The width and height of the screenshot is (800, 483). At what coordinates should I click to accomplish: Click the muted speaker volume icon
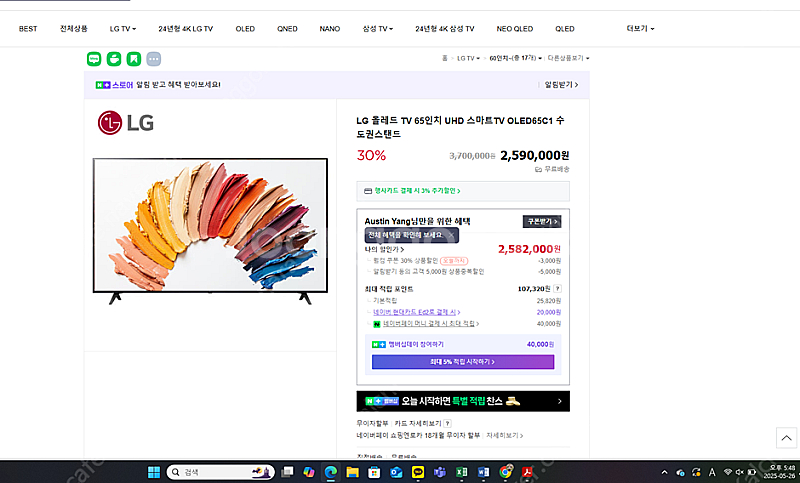pos(739,472)
